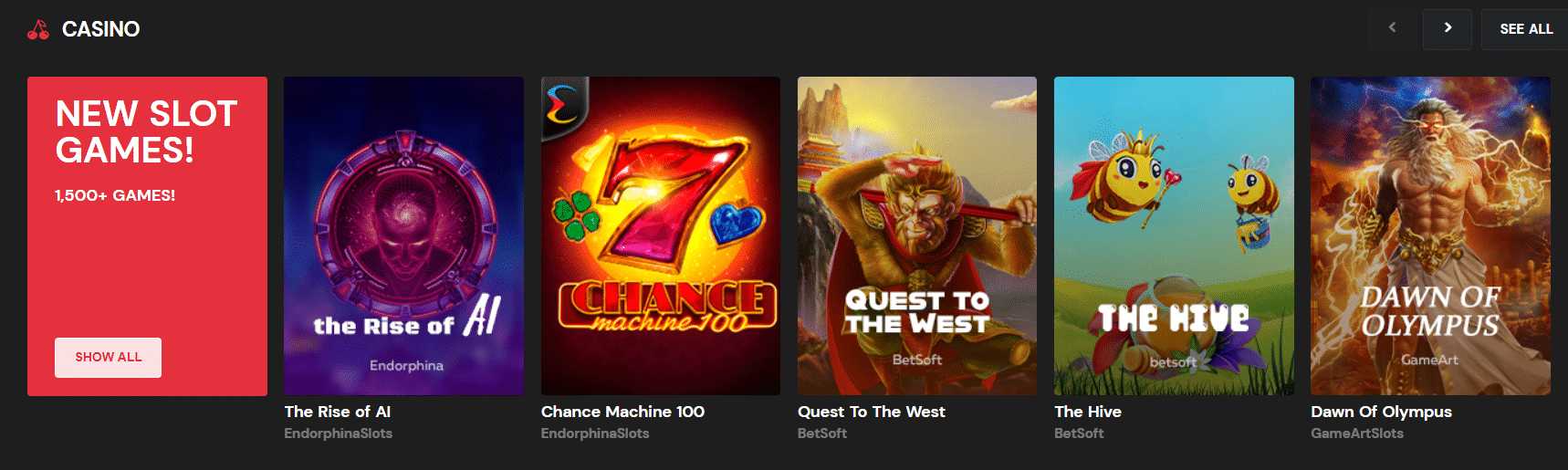Open the Rise of AI game thumbnail

coord(403,235)
